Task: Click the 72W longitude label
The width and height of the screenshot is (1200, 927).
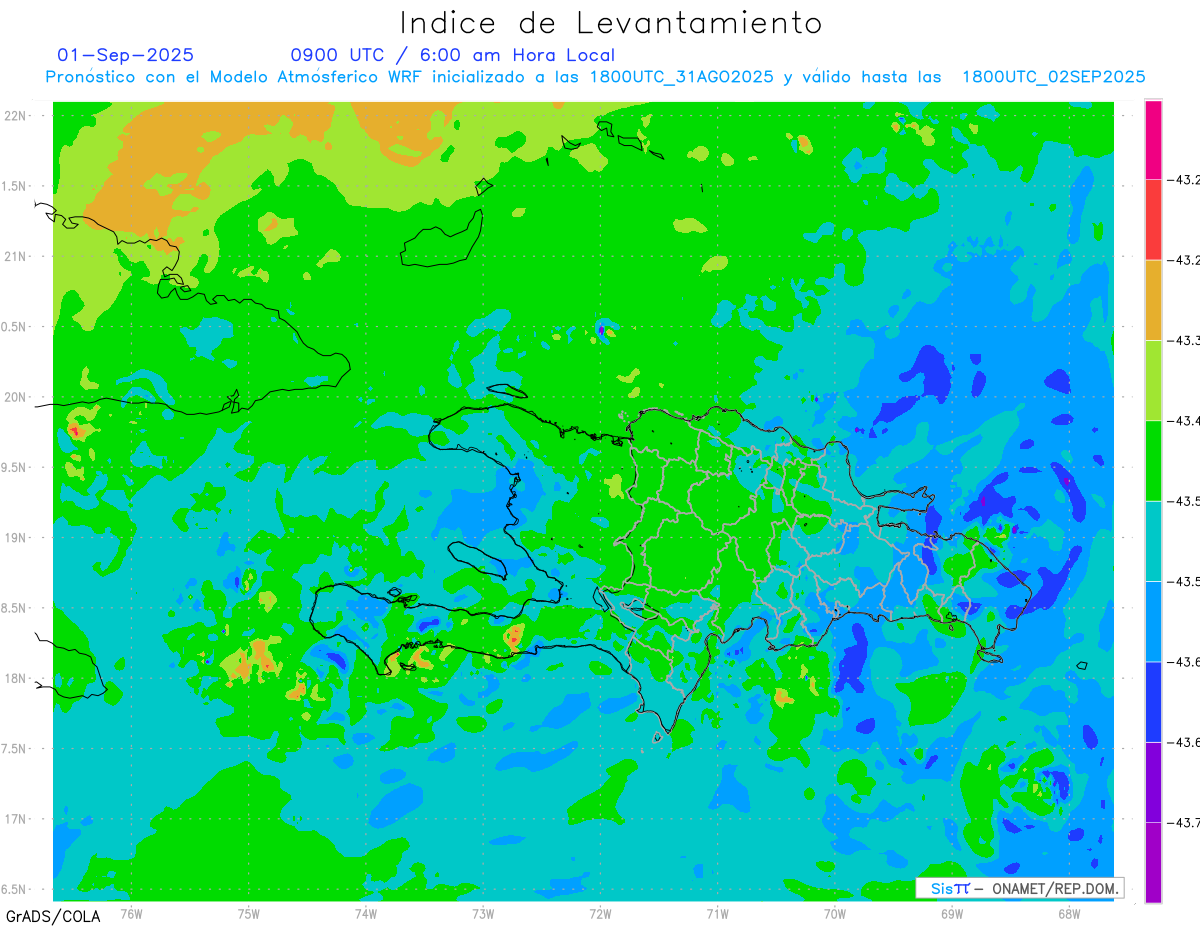Action: point(600,914)
